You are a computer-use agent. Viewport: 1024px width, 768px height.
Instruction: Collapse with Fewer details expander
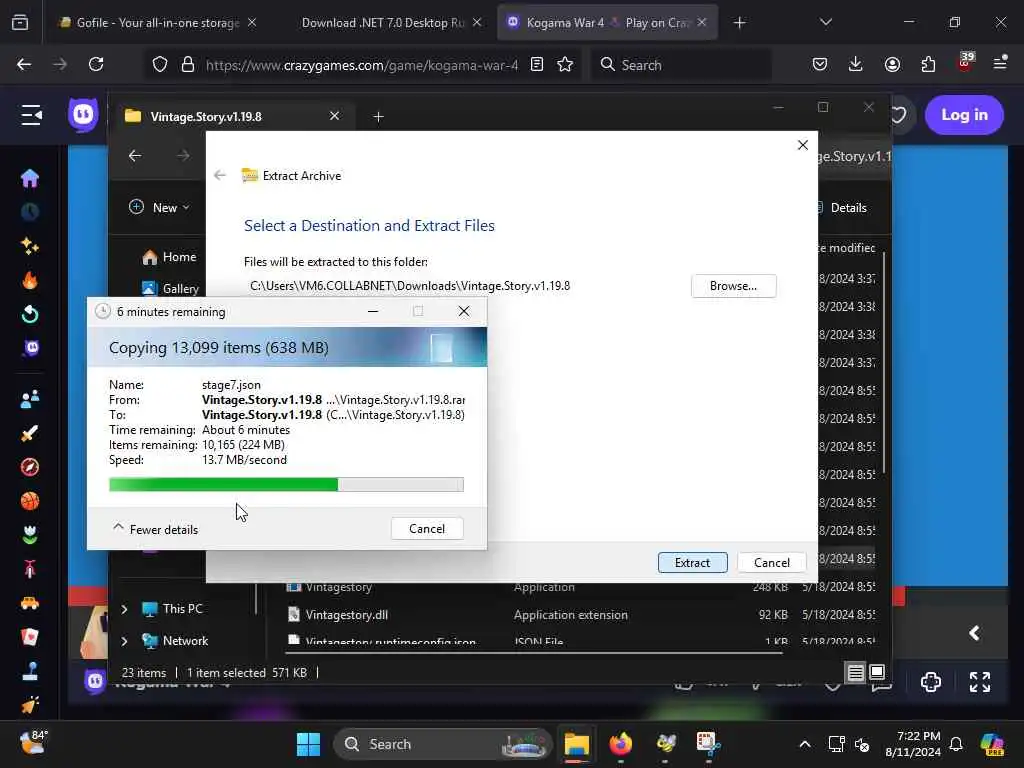[x=155, y=528]
